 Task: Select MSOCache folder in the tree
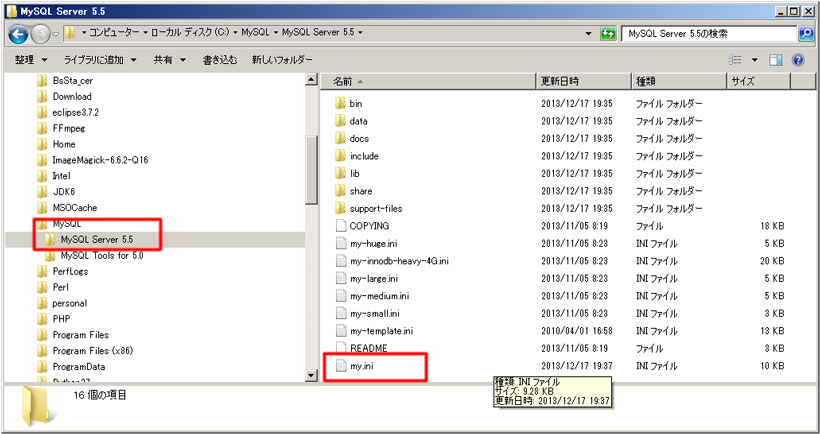coord(75,208)
